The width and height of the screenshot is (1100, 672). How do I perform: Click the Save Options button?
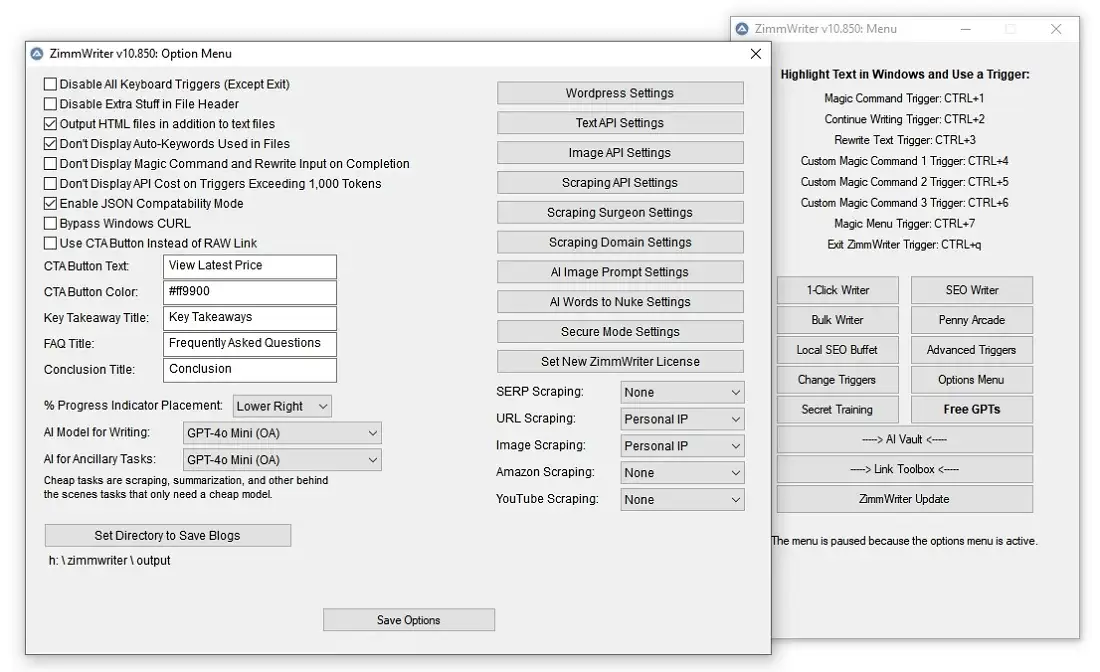point(408,620)
